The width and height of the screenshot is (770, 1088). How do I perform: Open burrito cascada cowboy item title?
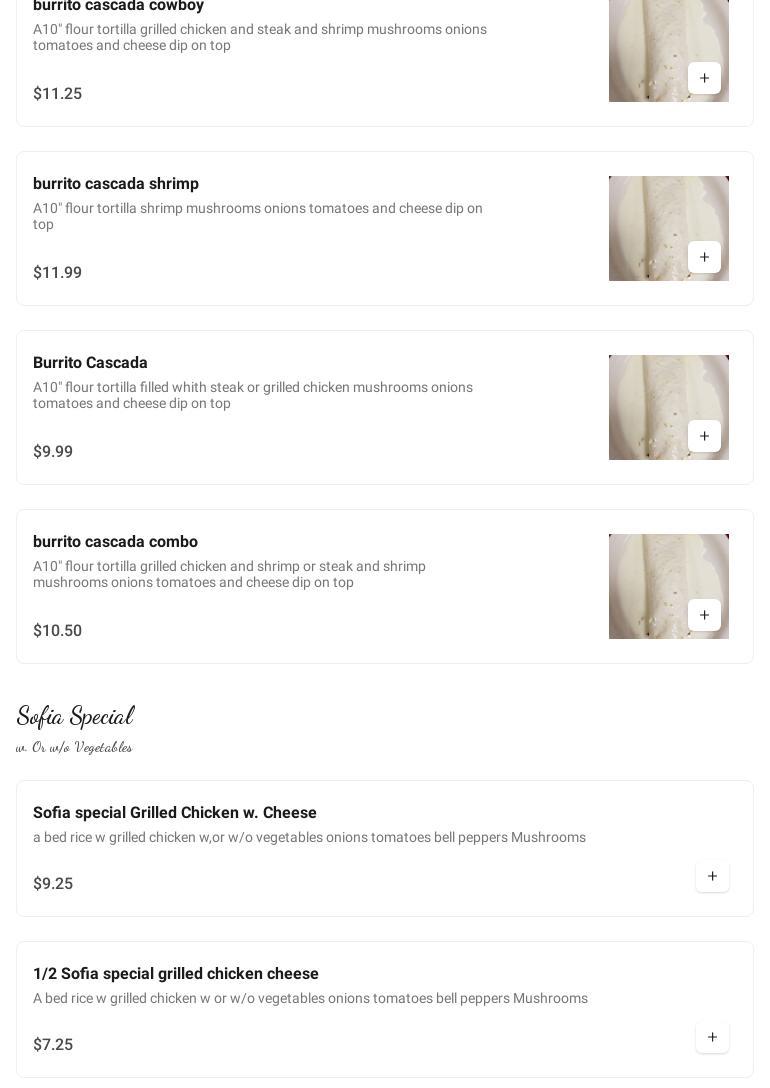pyautogui.click(x=118, y=6)
